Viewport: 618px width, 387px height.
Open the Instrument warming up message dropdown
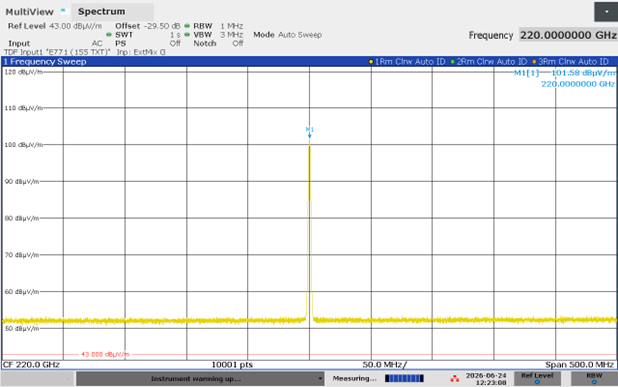[x=200, y=379]
